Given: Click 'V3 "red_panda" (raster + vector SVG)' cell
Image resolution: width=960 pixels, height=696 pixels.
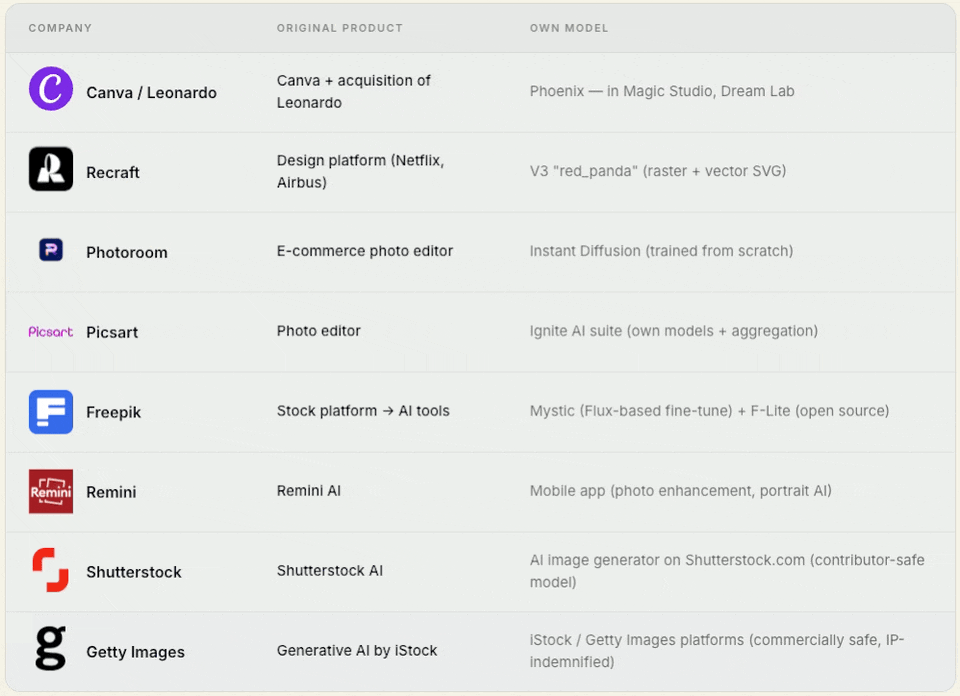Looking at the screenshot, I should coord(658,171).
